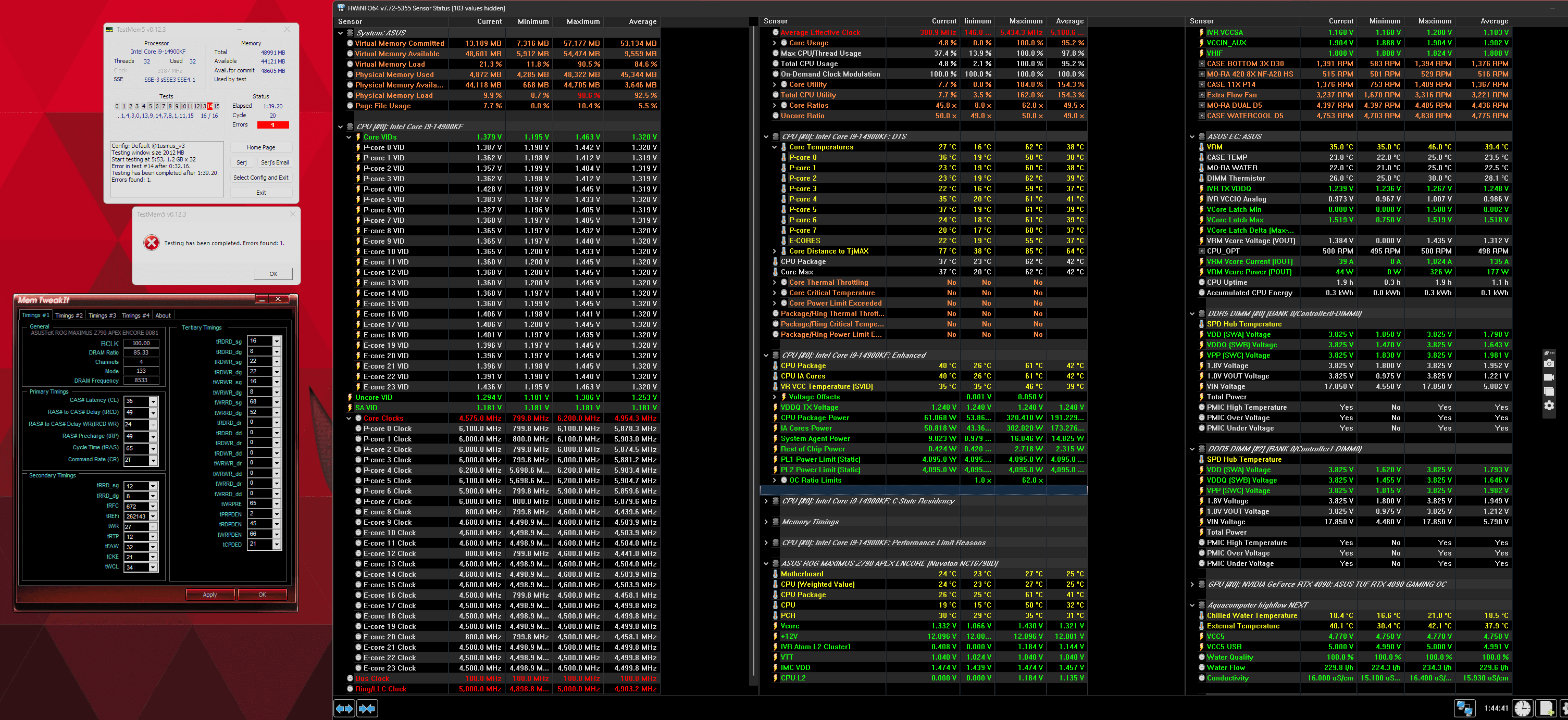Click the log file with plus icon
1568x720 pixels.
pyautogui.click(x=1546, y=708)
